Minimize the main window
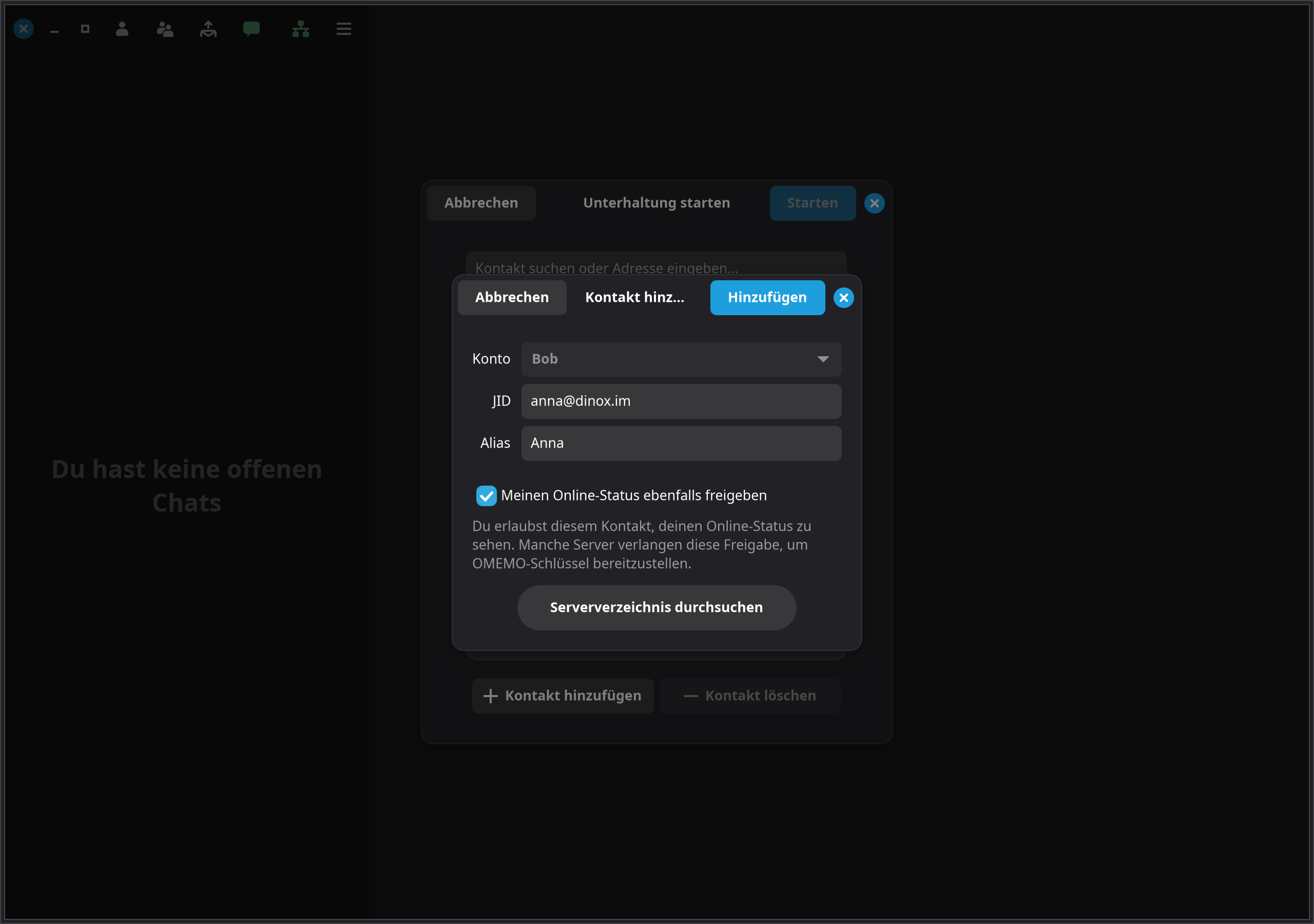 point(54,31)
